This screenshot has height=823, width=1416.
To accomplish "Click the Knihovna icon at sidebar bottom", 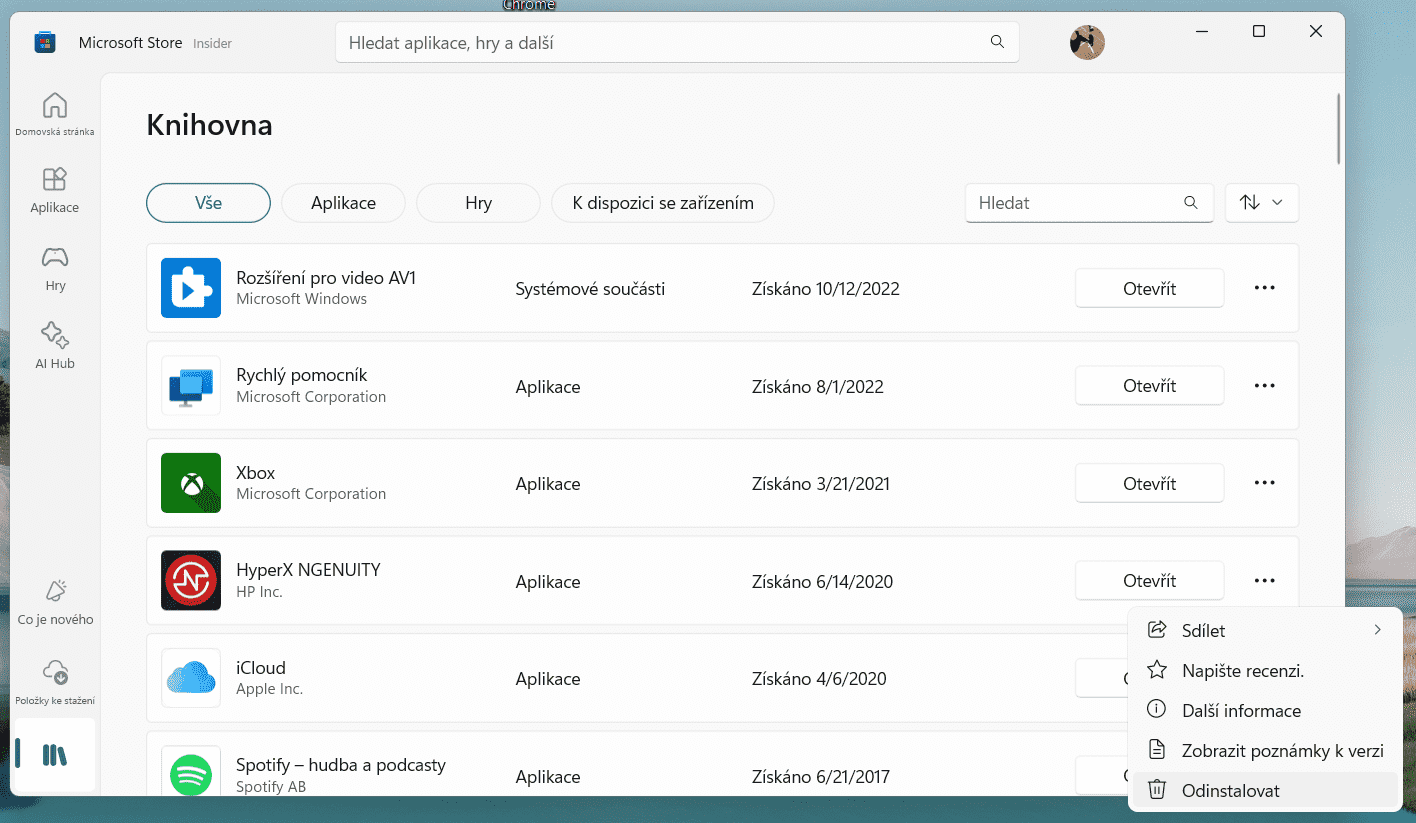I will pos(56,755).
